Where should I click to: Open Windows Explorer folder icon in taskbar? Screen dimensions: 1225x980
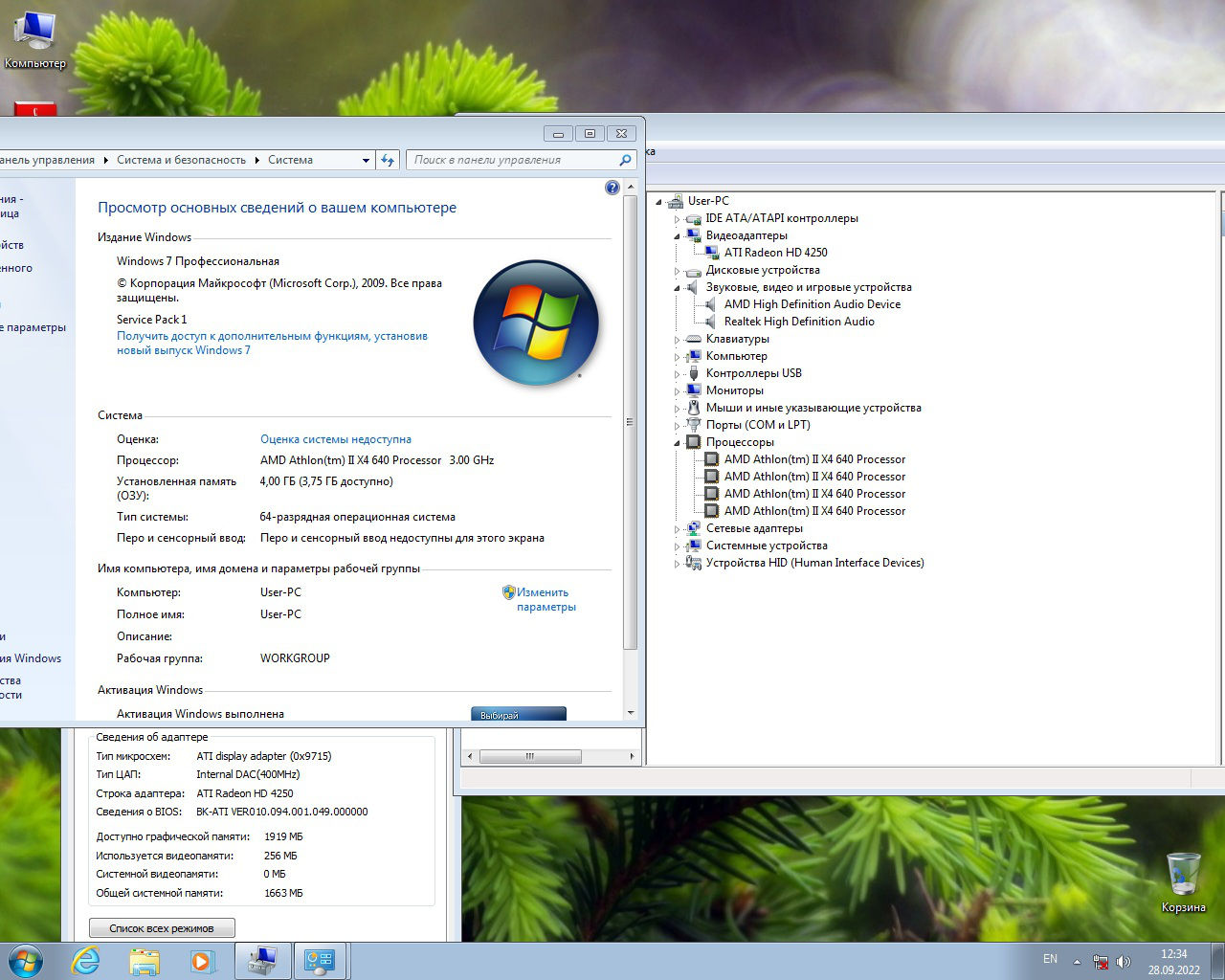pyautogui.click(x=145, y=960)
